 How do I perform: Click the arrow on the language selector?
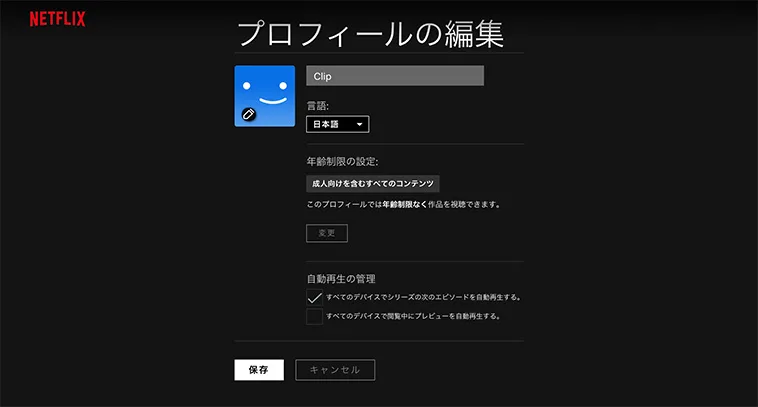(x=359, y=125)
